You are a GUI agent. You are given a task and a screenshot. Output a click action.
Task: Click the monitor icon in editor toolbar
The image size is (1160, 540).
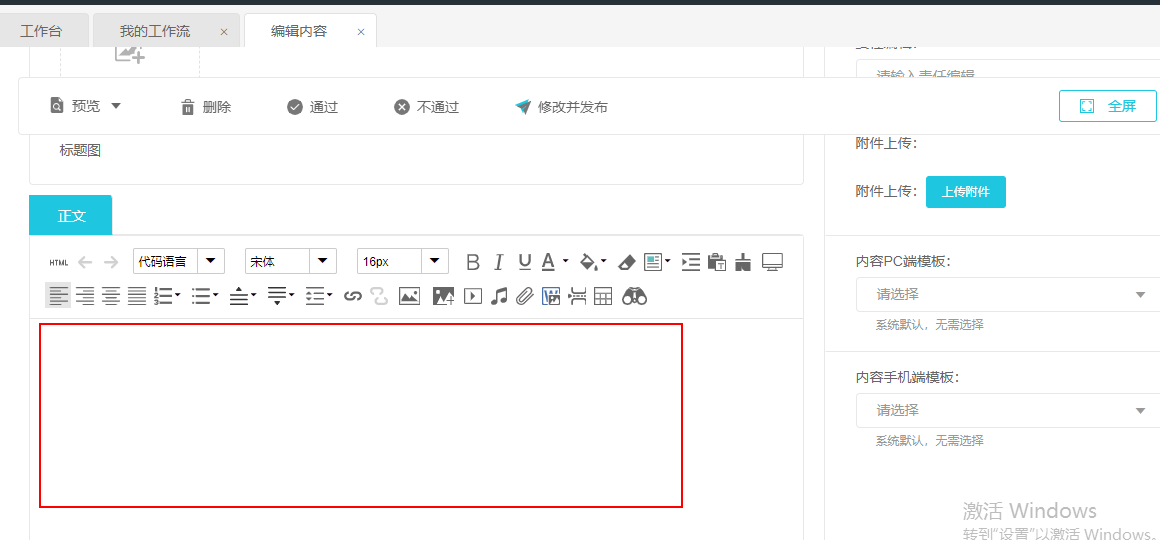(772, 262)
